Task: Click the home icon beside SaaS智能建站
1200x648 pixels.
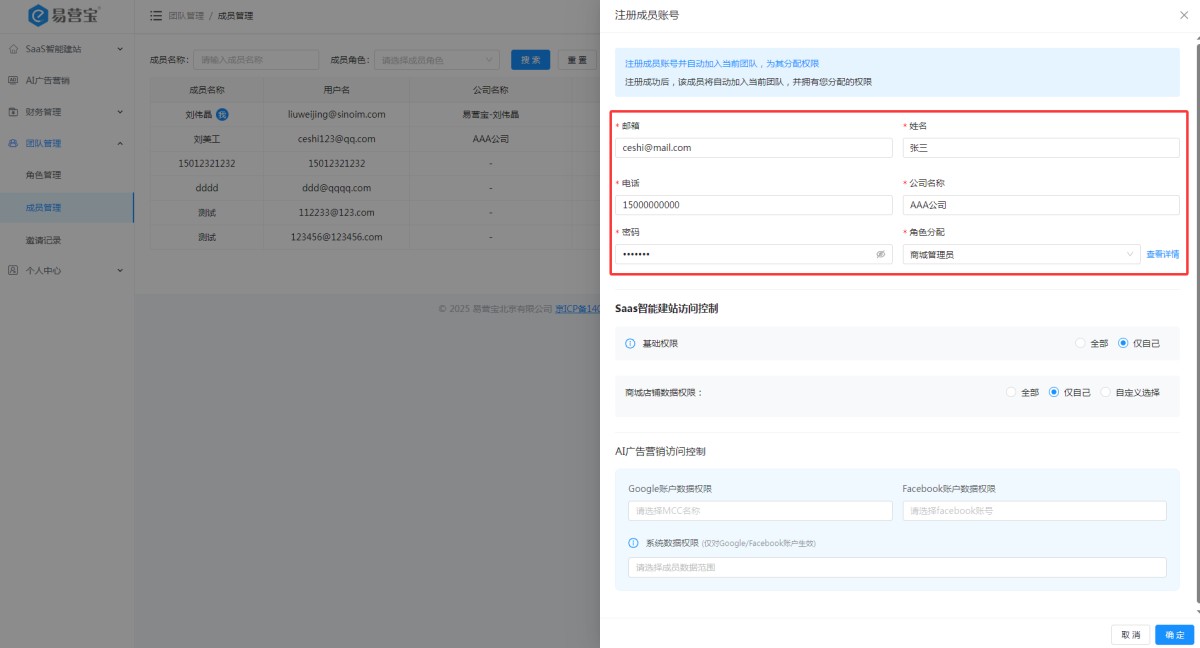Action: [13, 48]
